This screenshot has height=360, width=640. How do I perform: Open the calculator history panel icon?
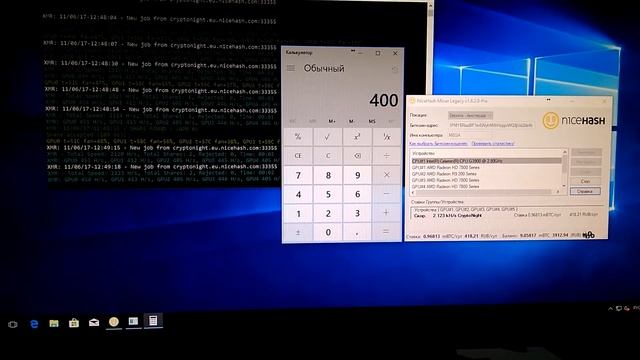395,70
